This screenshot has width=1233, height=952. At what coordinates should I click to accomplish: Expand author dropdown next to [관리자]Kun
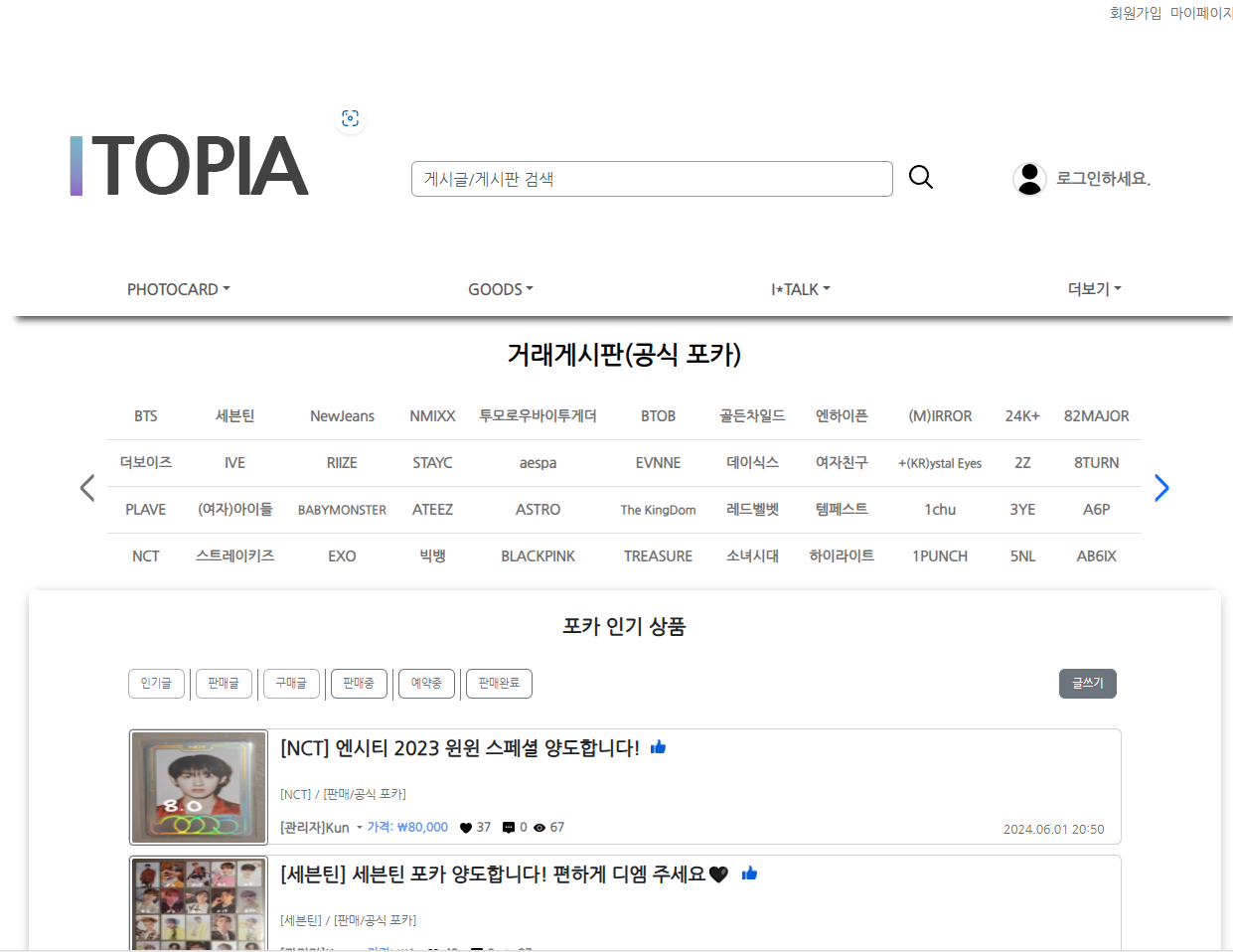point(360,828)
